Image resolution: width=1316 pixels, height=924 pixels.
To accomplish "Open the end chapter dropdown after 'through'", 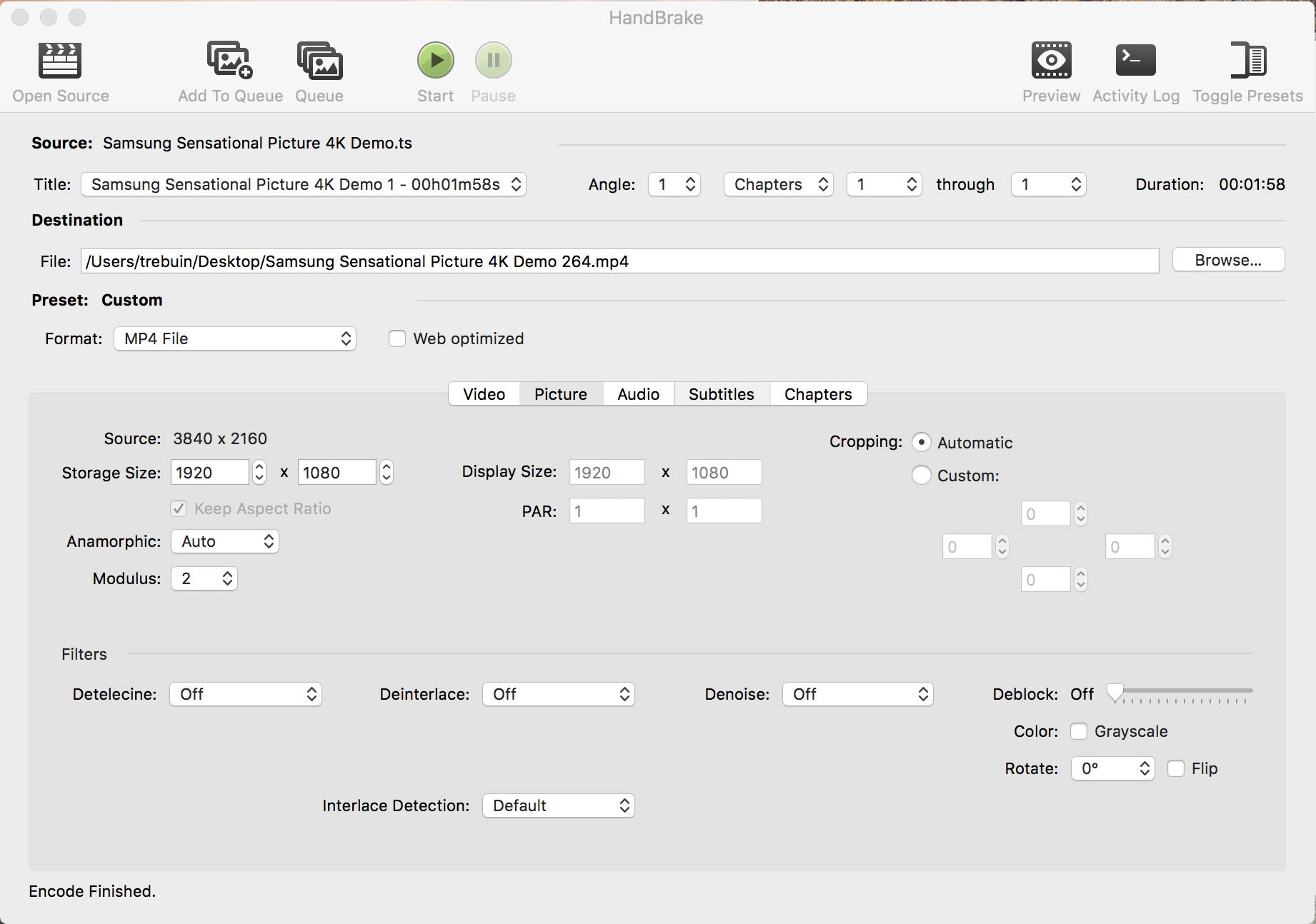I will [1049, 184].
